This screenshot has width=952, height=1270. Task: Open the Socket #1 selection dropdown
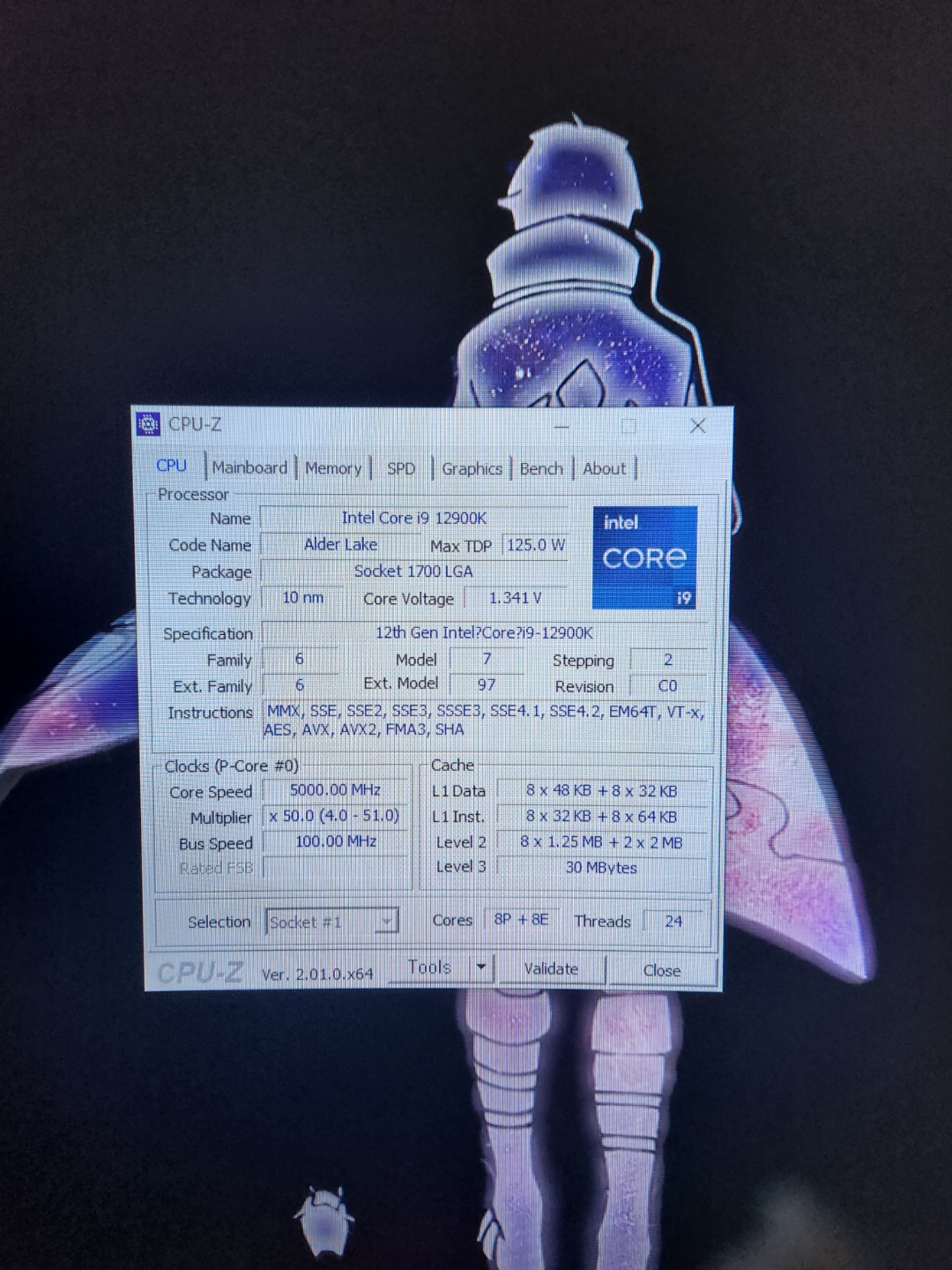pos(331,922)
